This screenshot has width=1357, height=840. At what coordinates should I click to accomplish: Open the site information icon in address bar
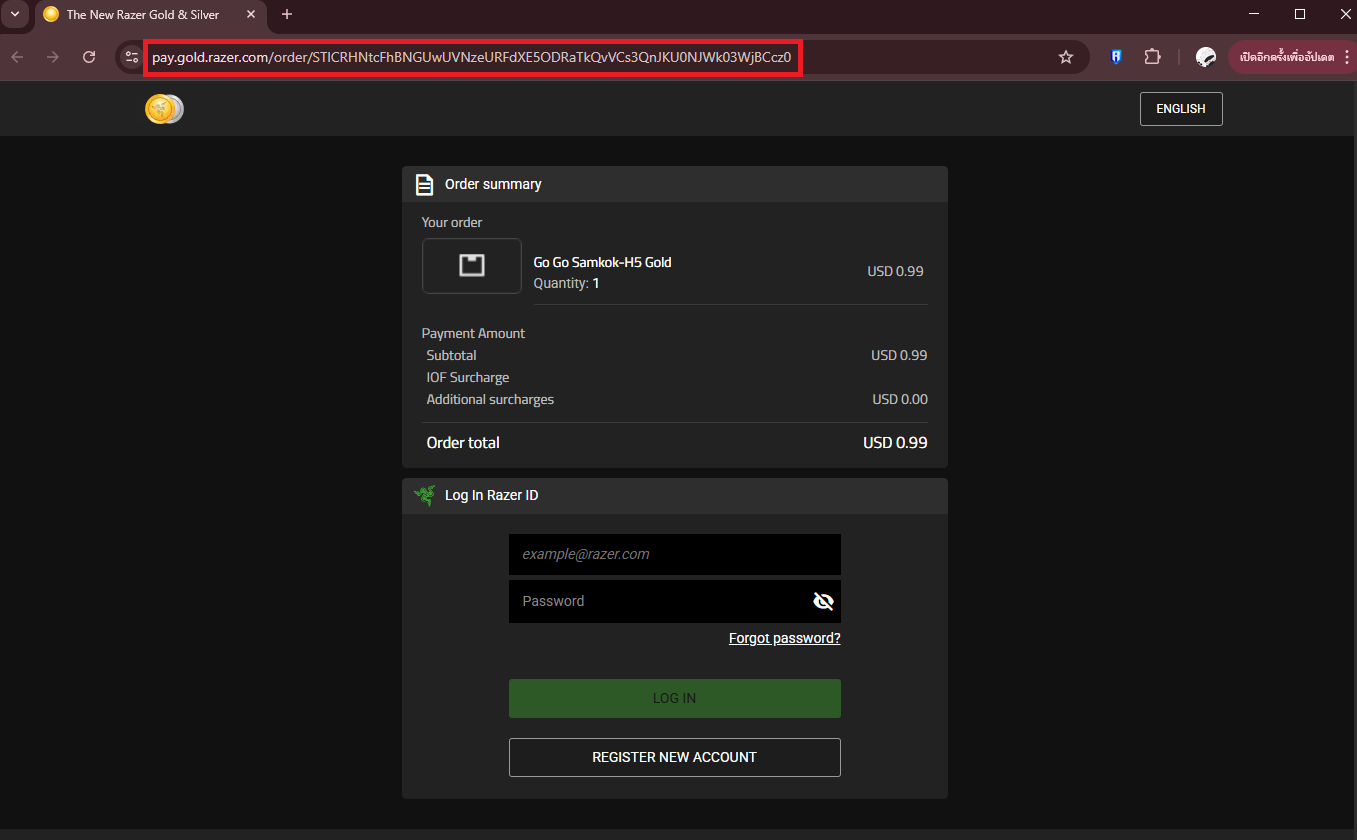pyautogui.click(x=132, y=57)
